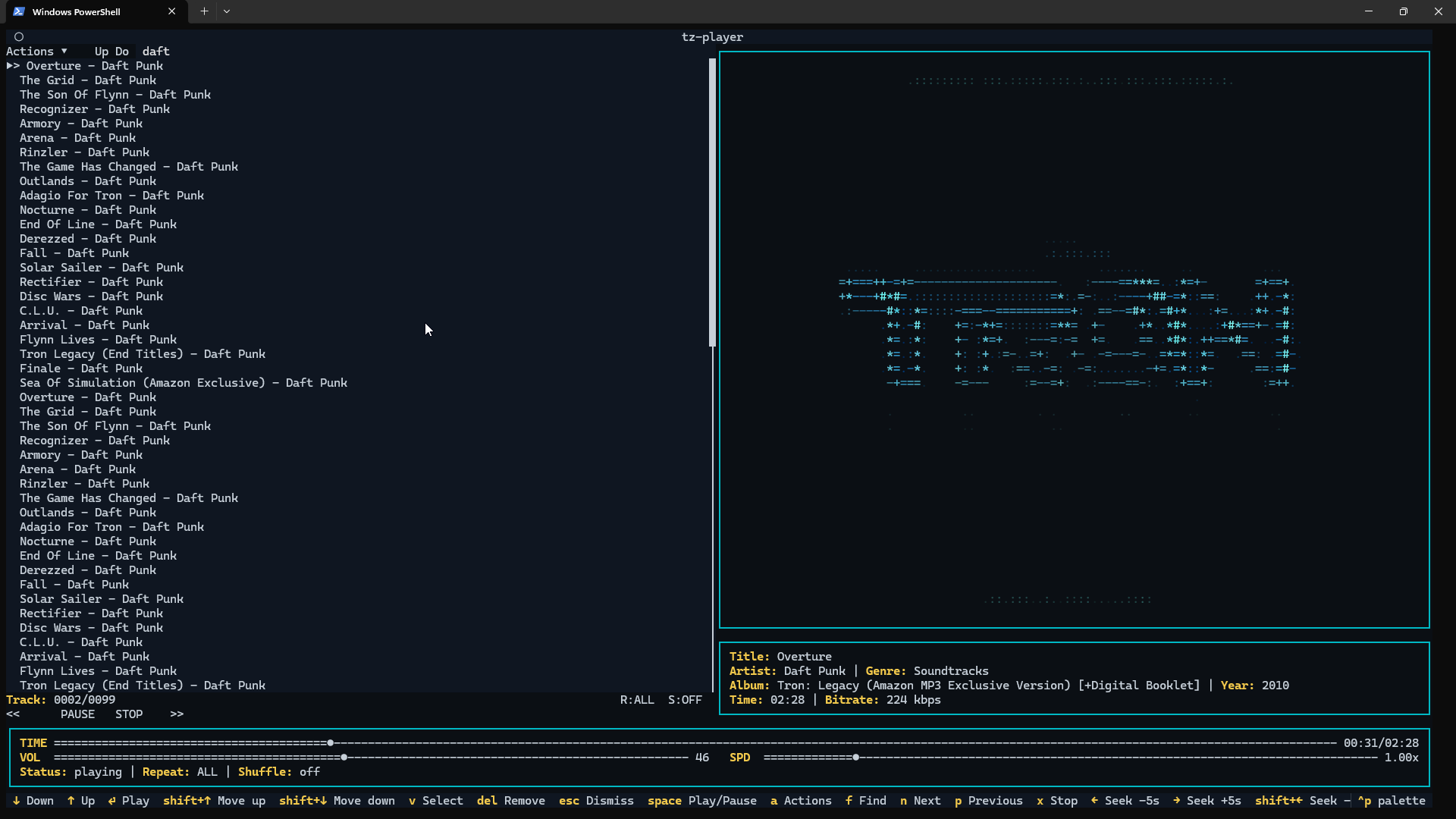This screenshot has width=1456, height=819.
Task: Toggle the R:ALL repeat indicator
Action: [x=637, y=700]
